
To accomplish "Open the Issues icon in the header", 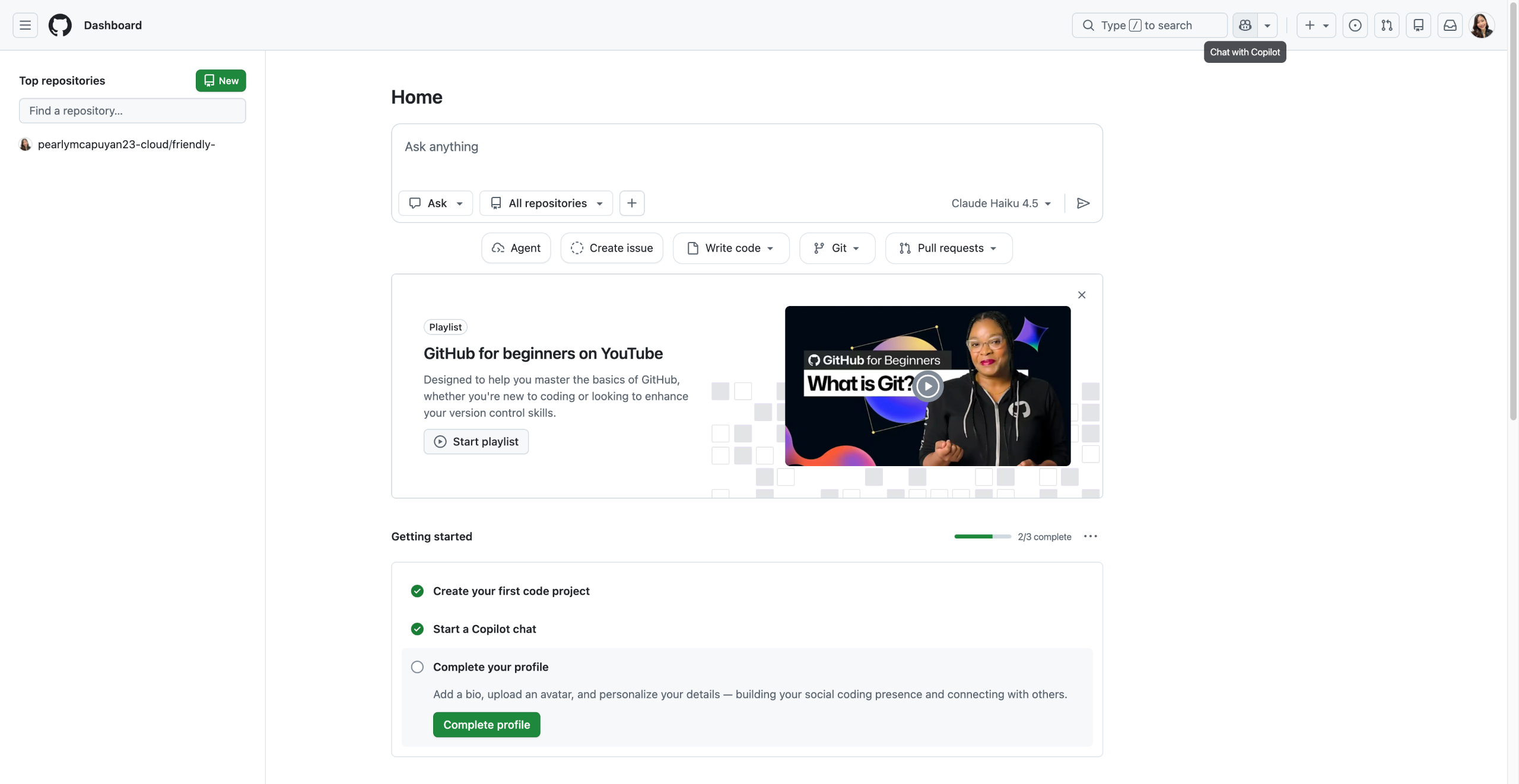I will point(1355,26).
